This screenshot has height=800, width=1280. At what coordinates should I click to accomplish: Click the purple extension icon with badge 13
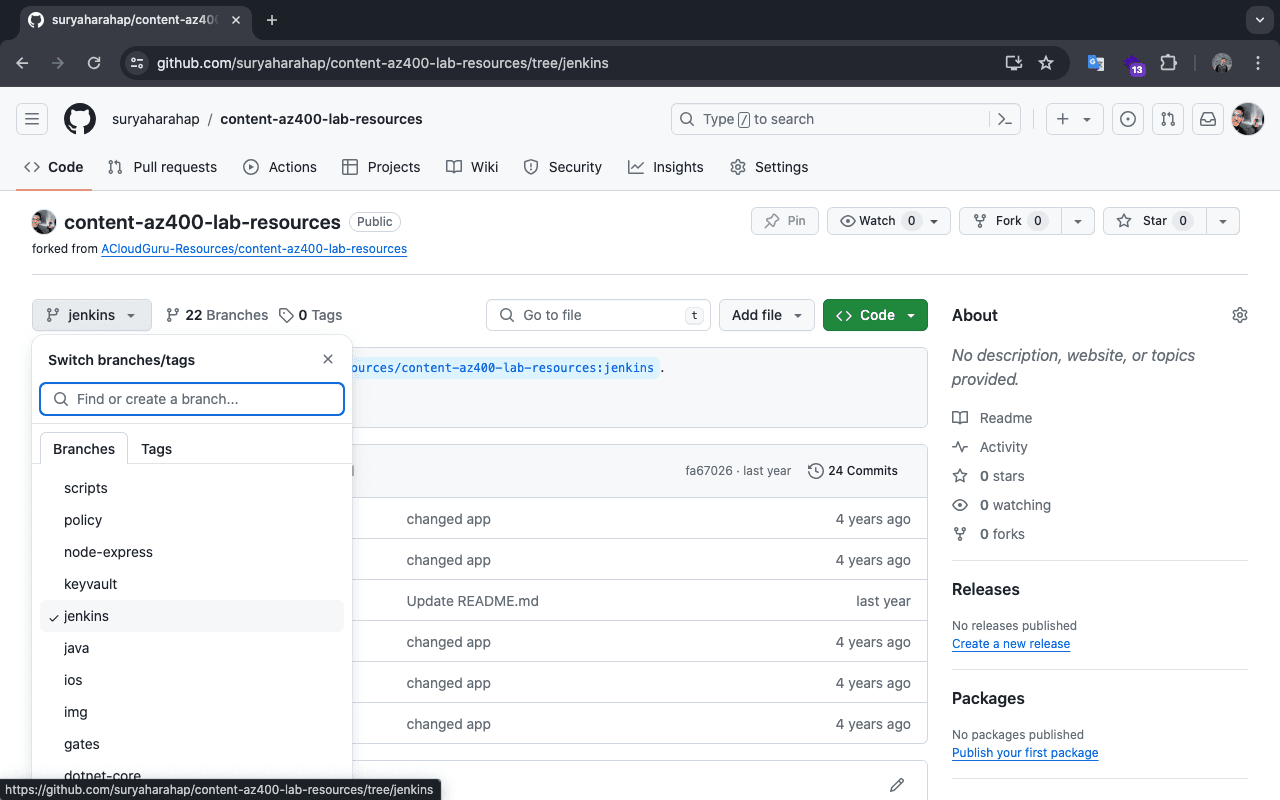pyautogui.click(x=1134, y=65)
